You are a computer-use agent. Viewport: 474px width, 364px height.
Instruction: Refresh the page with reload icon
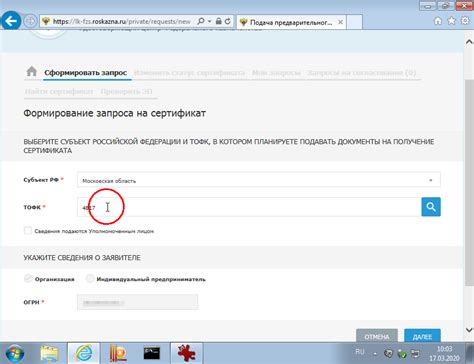pyautogui.click(x=228, y=21)
